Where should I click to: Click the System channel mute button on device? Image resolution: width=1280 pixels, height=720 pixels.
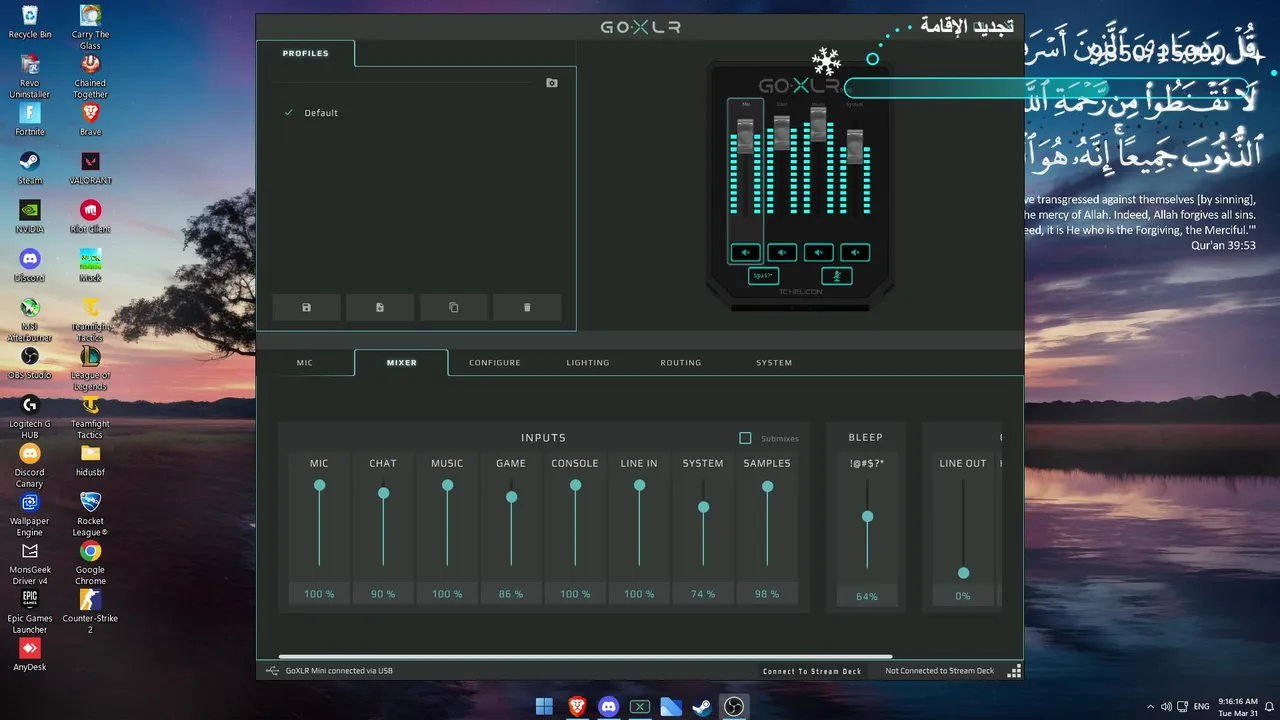click(855, 252)
